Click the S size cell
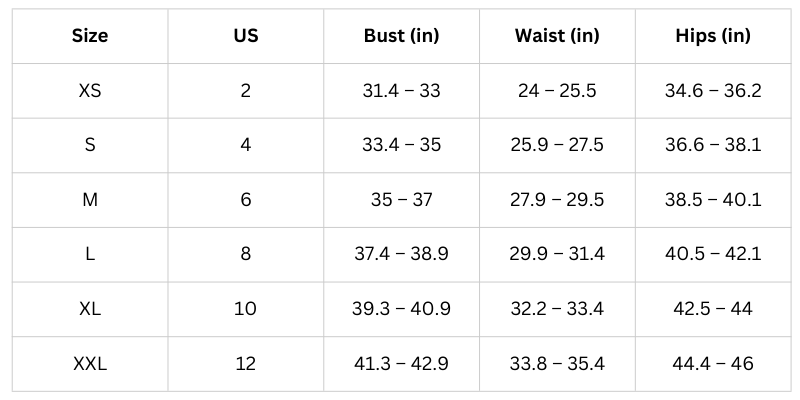800x400 pixels. 90,145
